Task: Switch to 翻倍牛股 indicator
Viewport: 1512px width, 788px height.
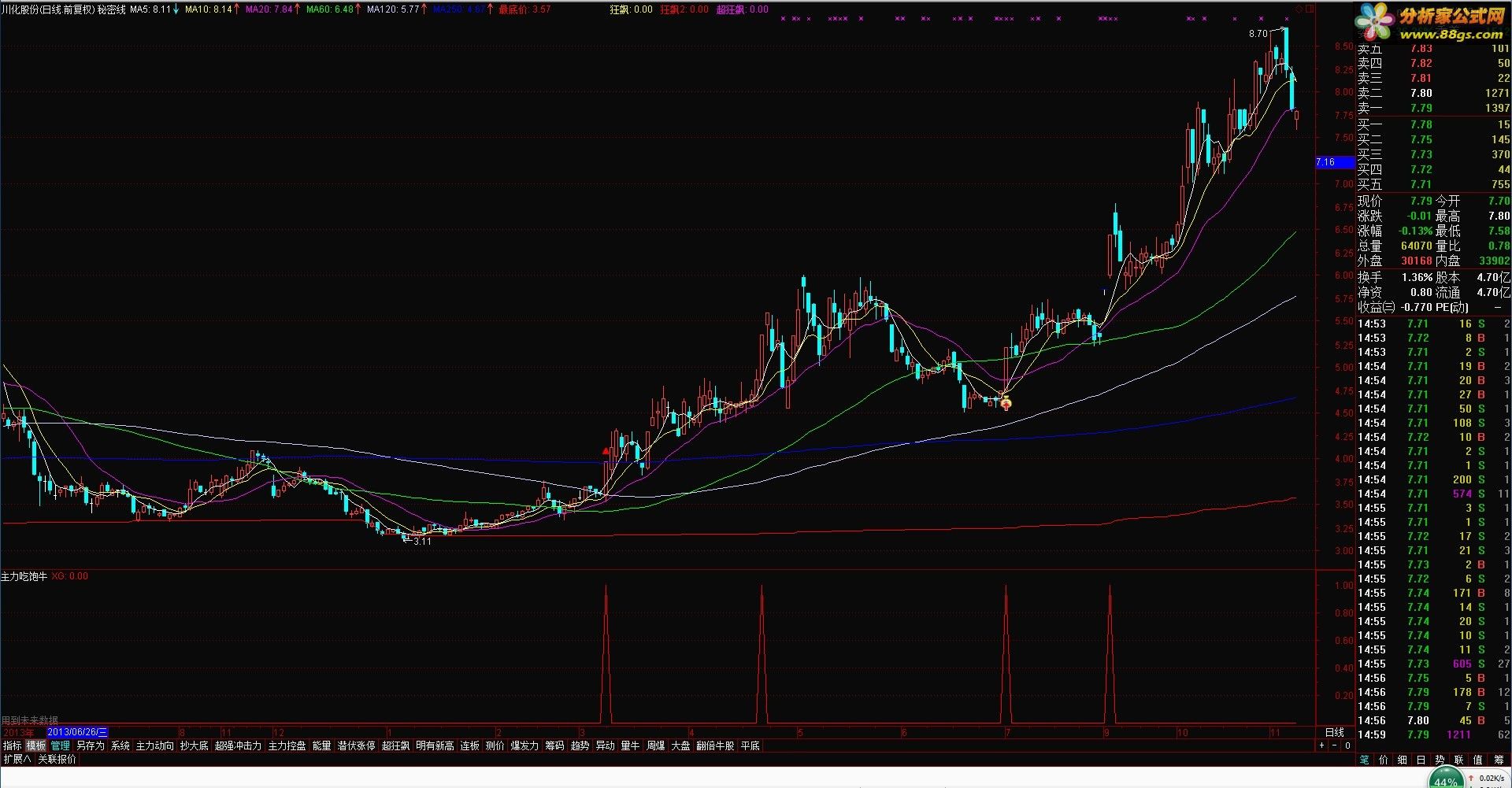Action: (x=715, y=745)
